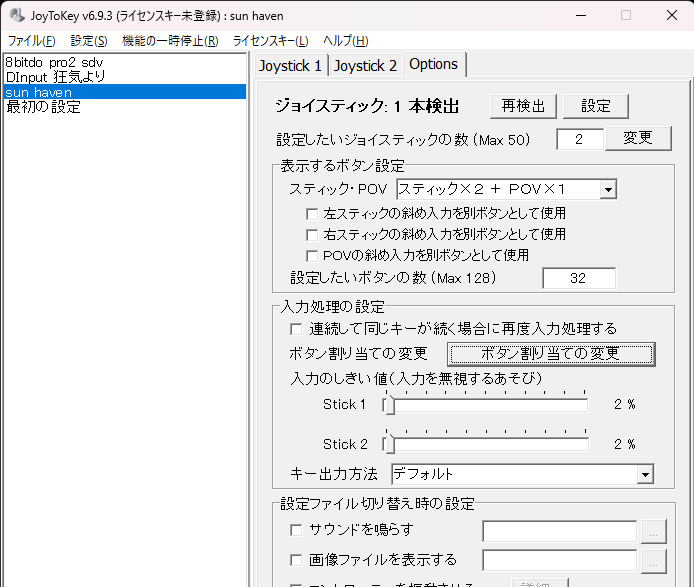Click the joystick count field showing 2
The width and height of the screenshot is (694, 587).
point(579,139)
